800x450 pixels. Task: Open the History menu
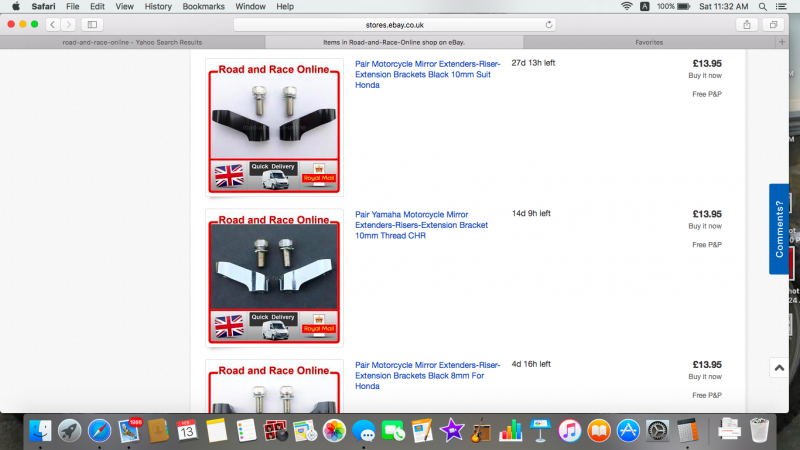click(x=158, y=7)
